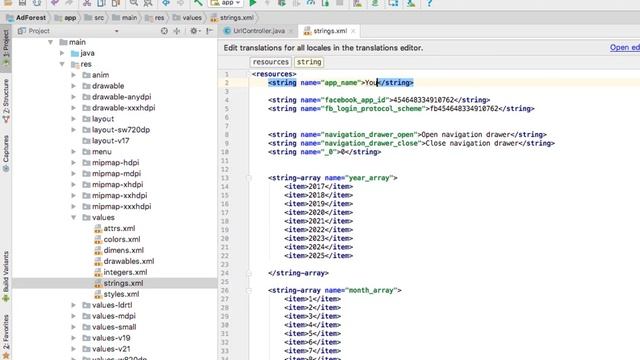
Task: Click the src breadcrumb in the navigation bar
Action: click(94, 18)
